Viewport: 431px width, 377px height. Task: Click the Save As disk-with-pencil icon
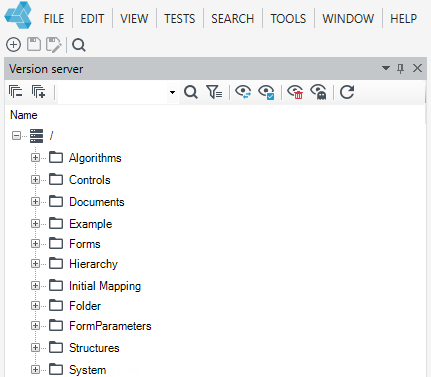click(x=54, y=45)
